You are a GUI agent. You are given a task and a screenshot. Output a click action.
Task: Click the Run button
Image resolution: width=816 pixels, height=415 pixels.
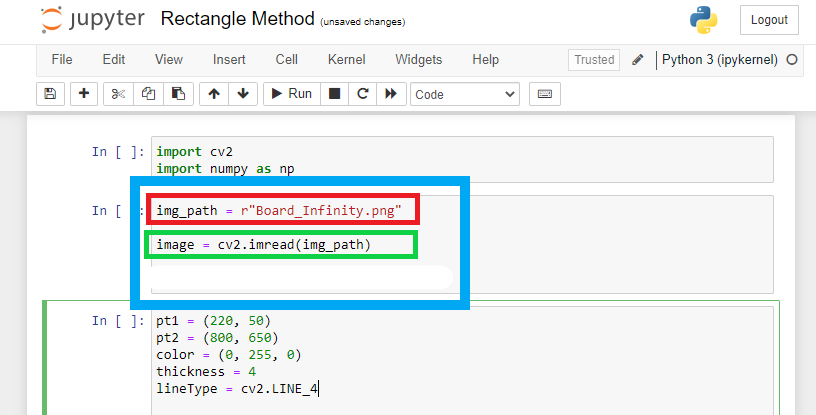pyautogui.click(x=292, y=94)
